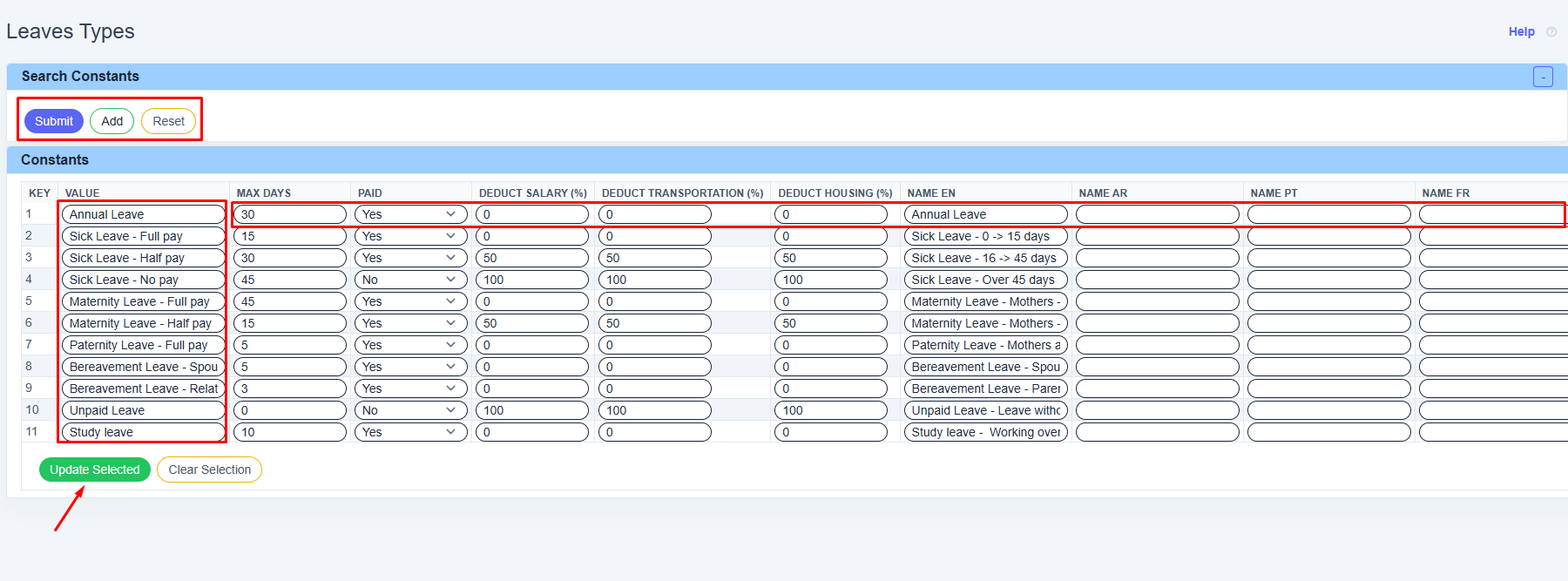This screenshot has width=1568, height=581.
Task: Reset the search form
Action: [169, 121]
